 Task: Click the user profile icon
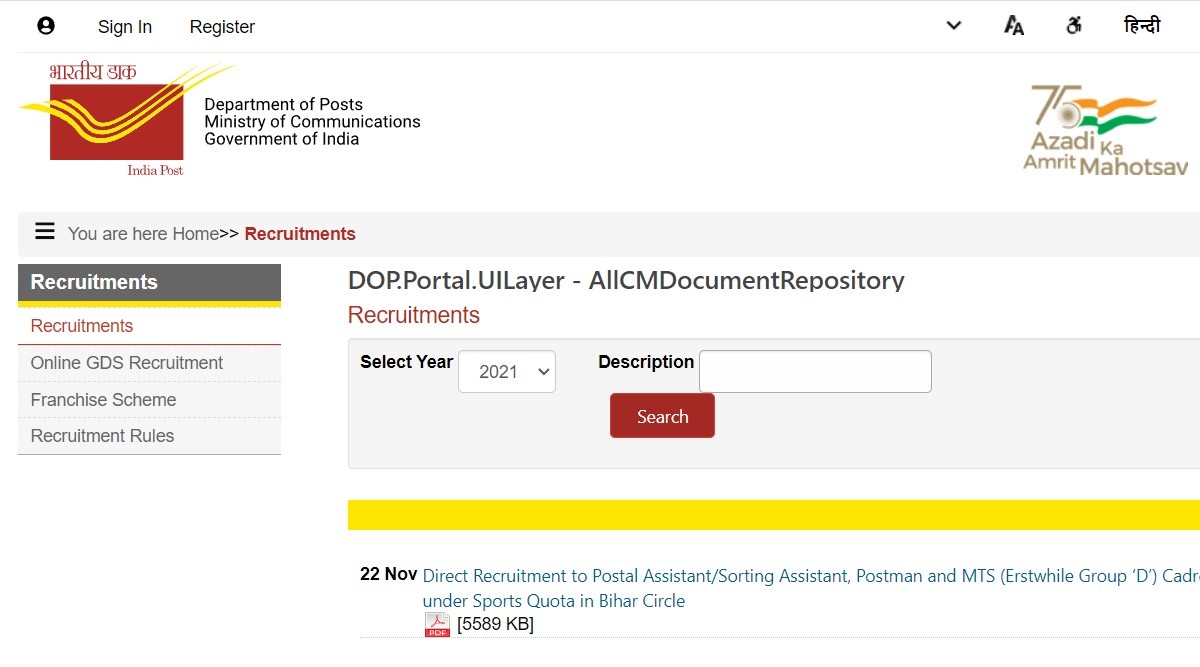pos(46,26)
